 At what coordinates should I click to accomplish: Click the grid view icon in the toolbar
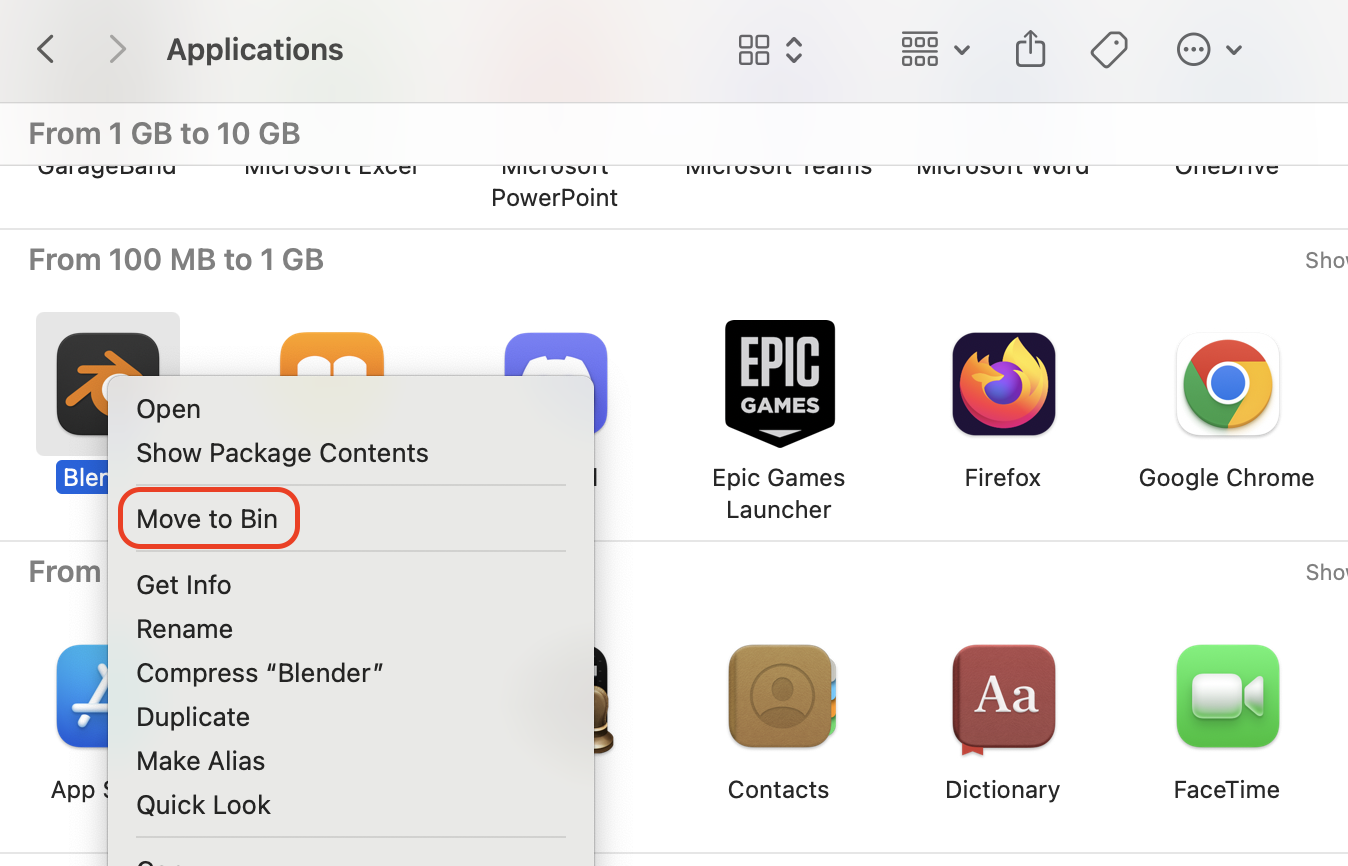754,48
